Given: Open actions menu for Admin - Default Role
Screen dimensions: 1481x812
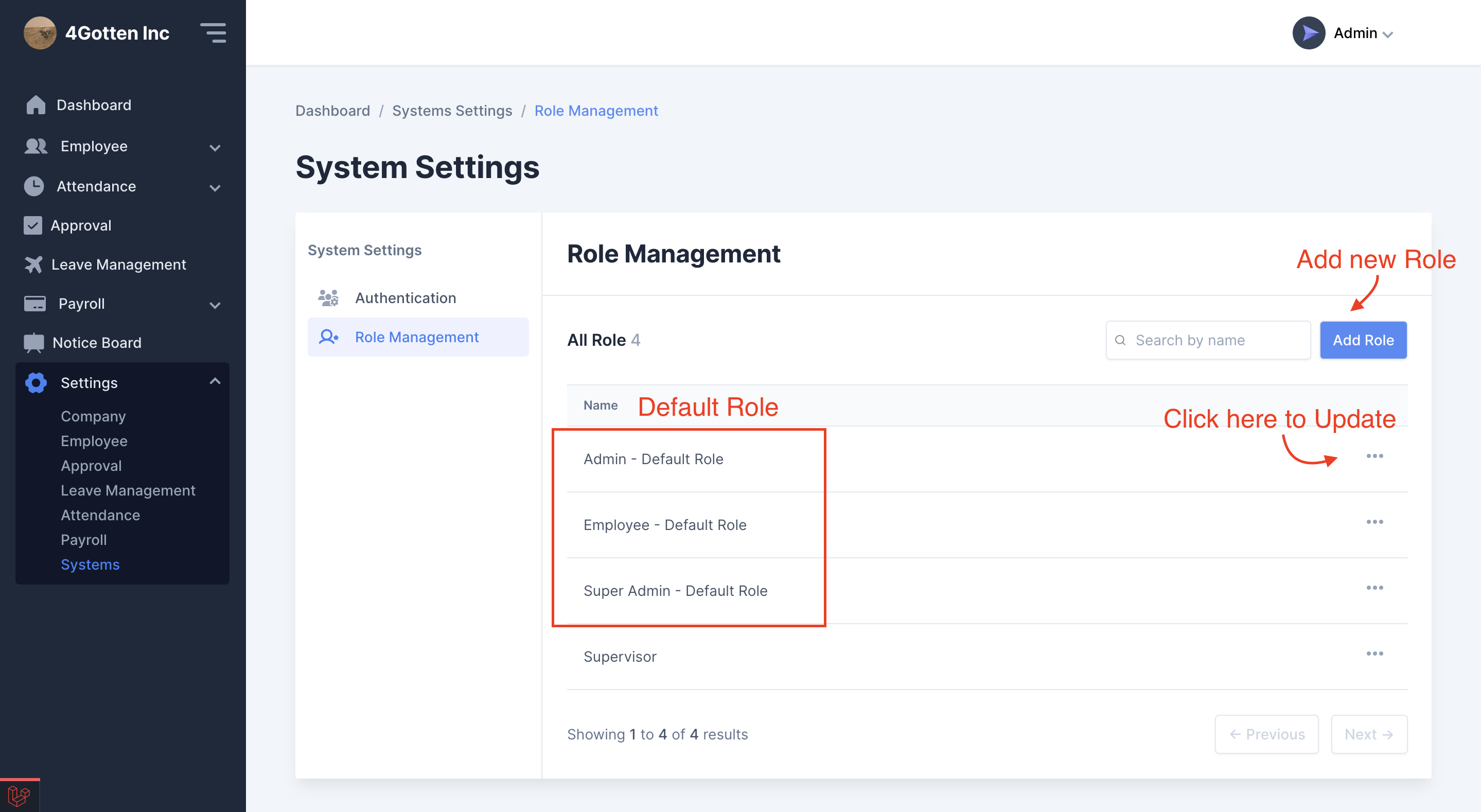Looking at the screenshot, I should click(x=1374, y=456).
